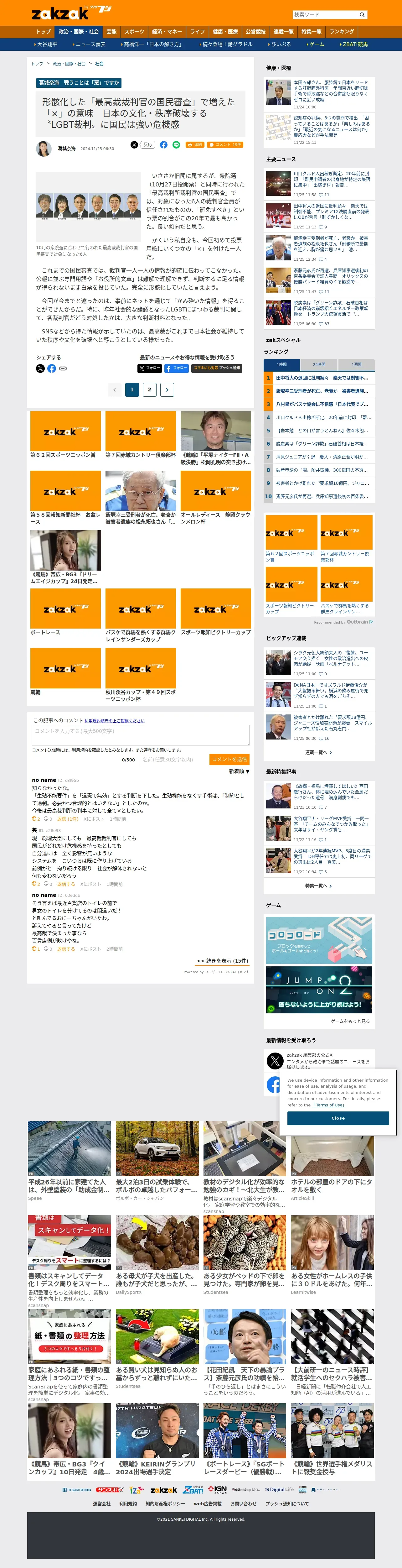The image size is (402, 1568).
Task: Share article on Facebook beside the byline
Action: point(164,145)
